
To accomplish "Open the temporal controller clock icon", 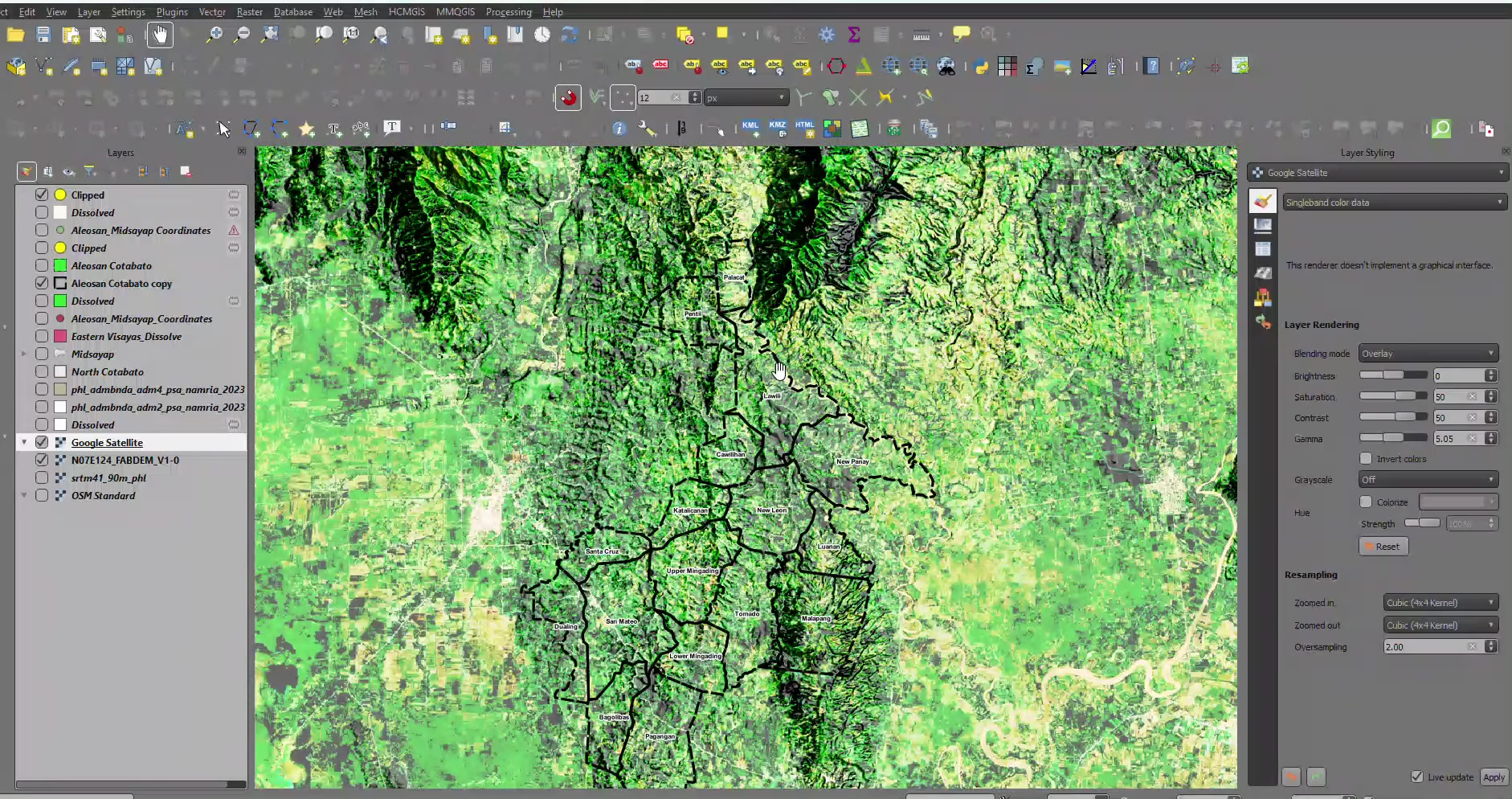I will [x=542, y=35].
